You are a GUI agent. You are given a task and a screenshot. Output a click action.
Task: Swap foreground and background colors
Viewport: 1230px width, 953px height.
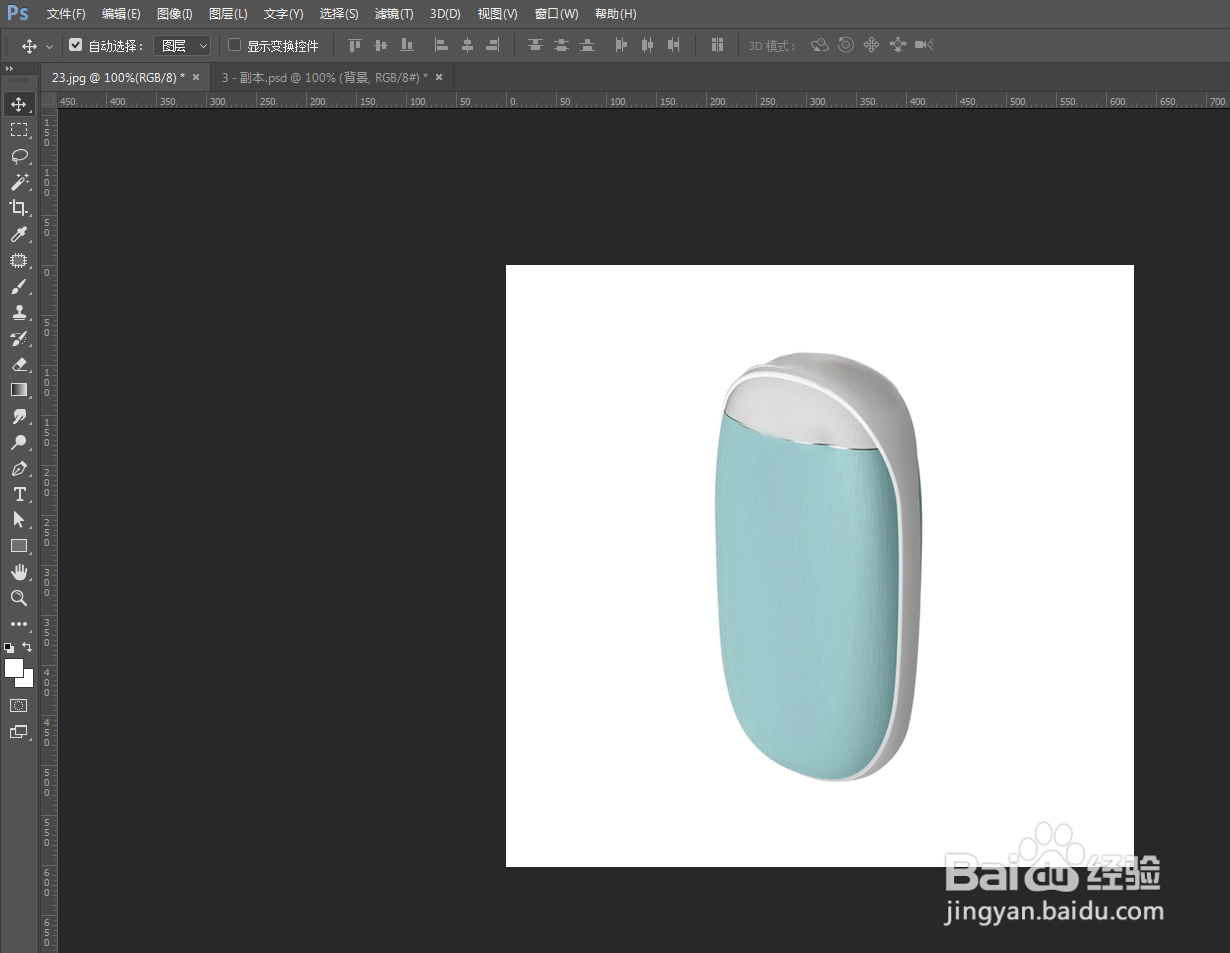[27, 647]
